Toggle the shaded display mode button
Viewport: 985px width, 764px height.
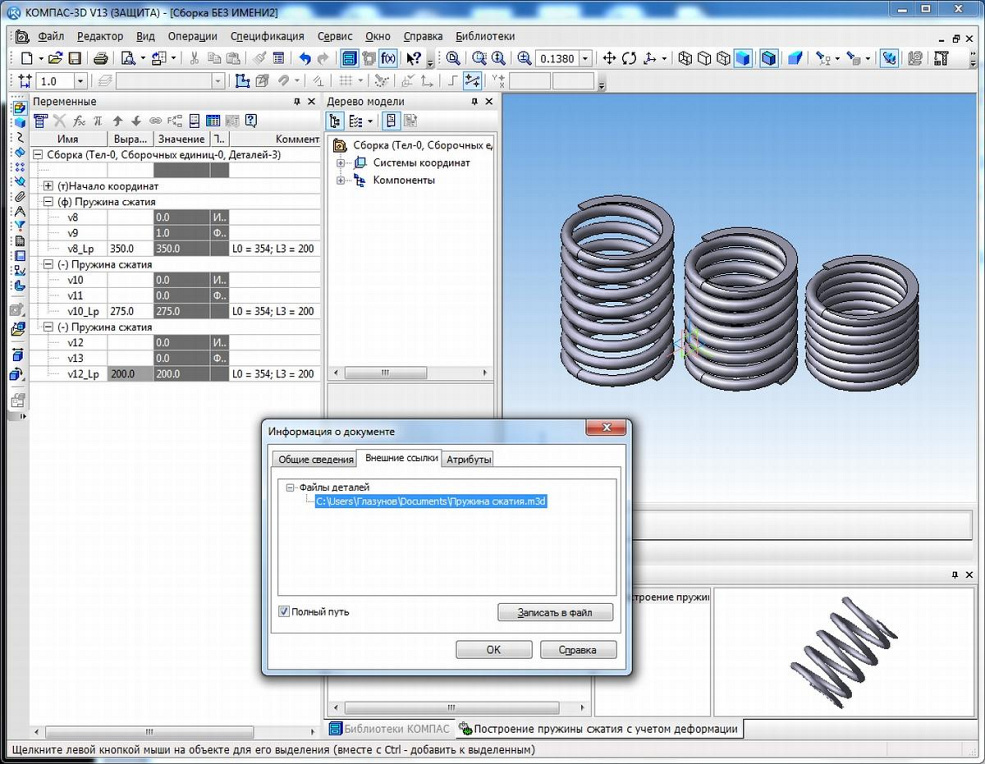pyautogui.click(x=744, y=59)
